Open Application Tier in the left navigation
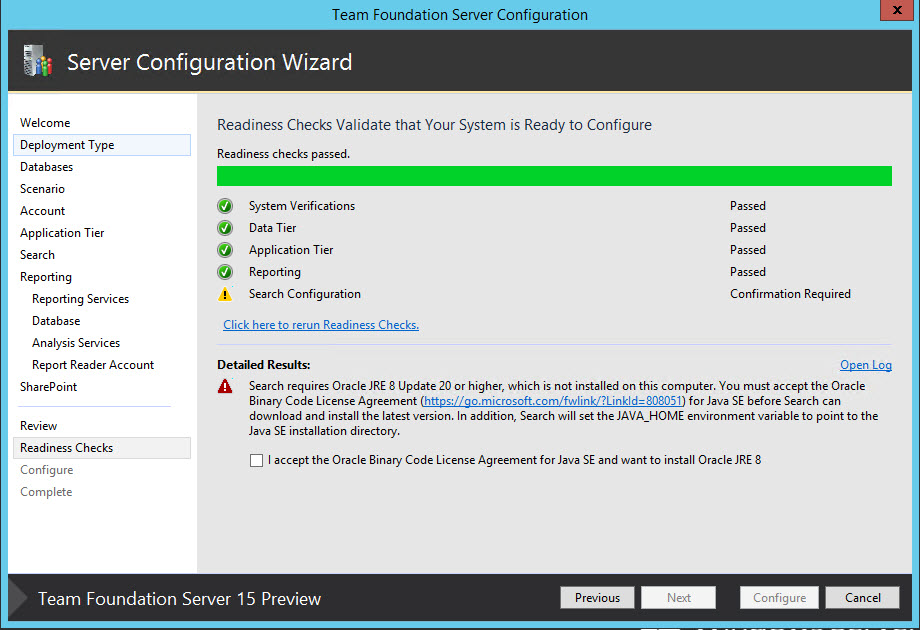Image resolution: width=920 pixels, height=630 pixels. [x=62, y=233]
